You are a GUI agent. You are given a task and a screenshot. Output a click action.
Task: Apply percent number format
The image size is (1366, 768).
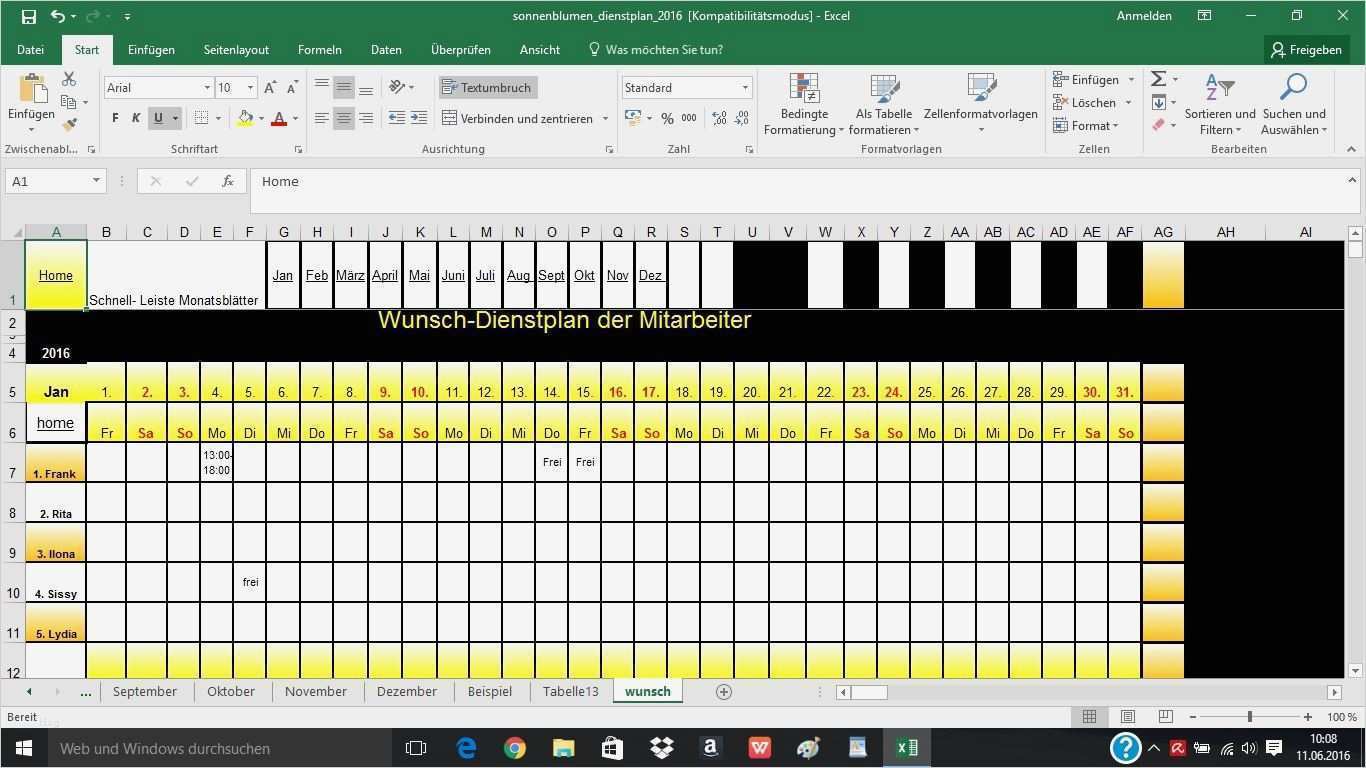[666, 118]
